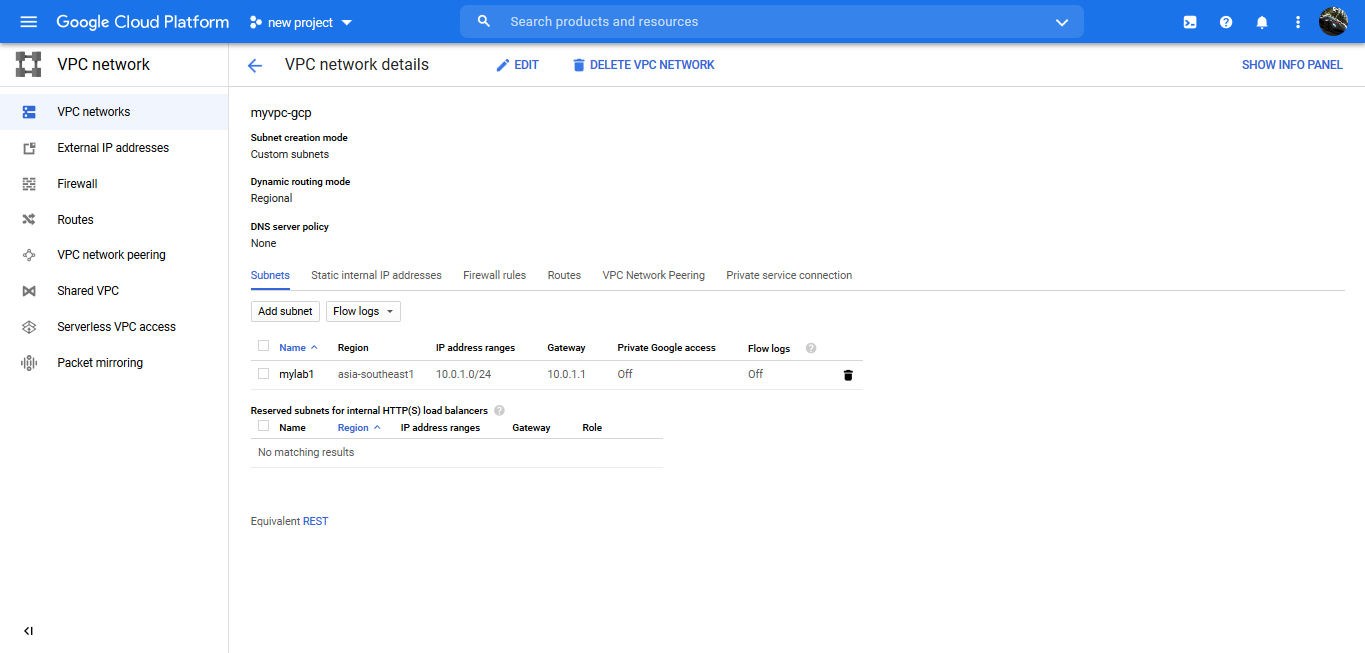Click the VPC networks sidebar icon

tap(29, 112)
